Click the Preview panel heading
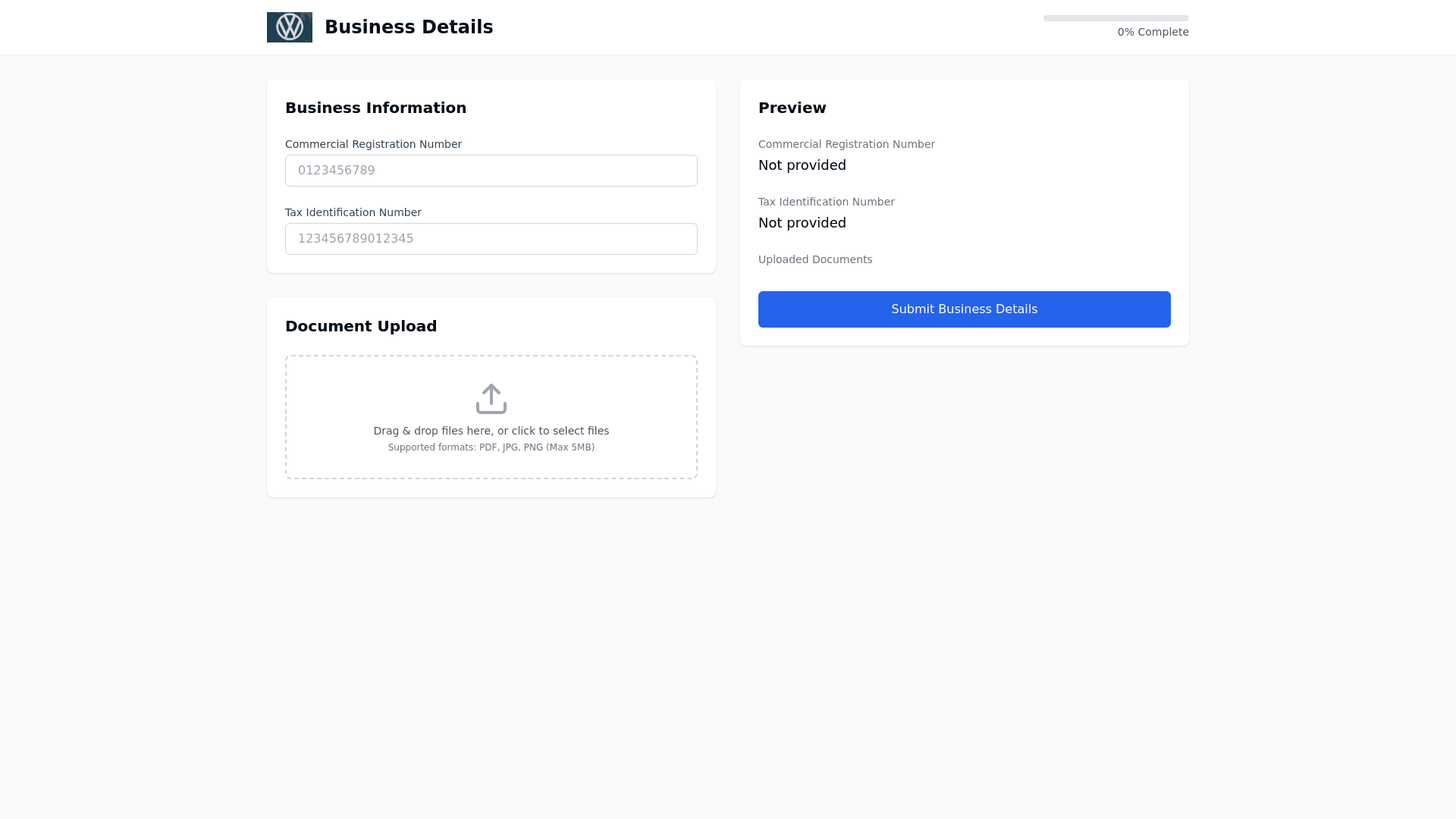1456x819 pixels. pyautogui.click(x=792, y=108)
